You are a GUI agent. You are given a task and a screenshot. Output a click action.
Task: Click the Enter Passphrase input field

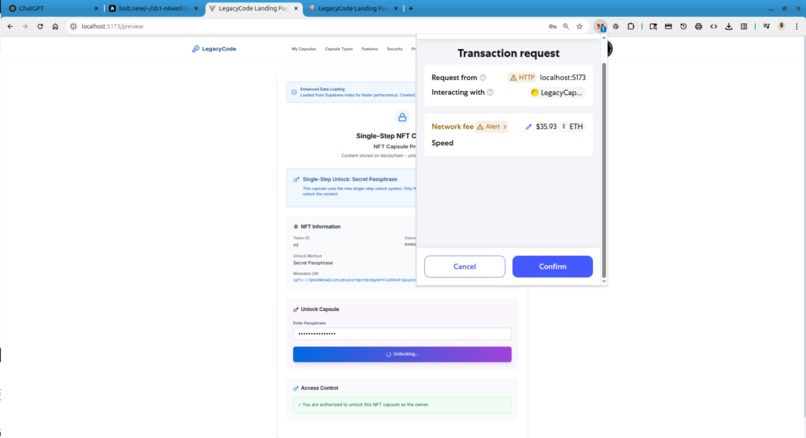(402, 334)
